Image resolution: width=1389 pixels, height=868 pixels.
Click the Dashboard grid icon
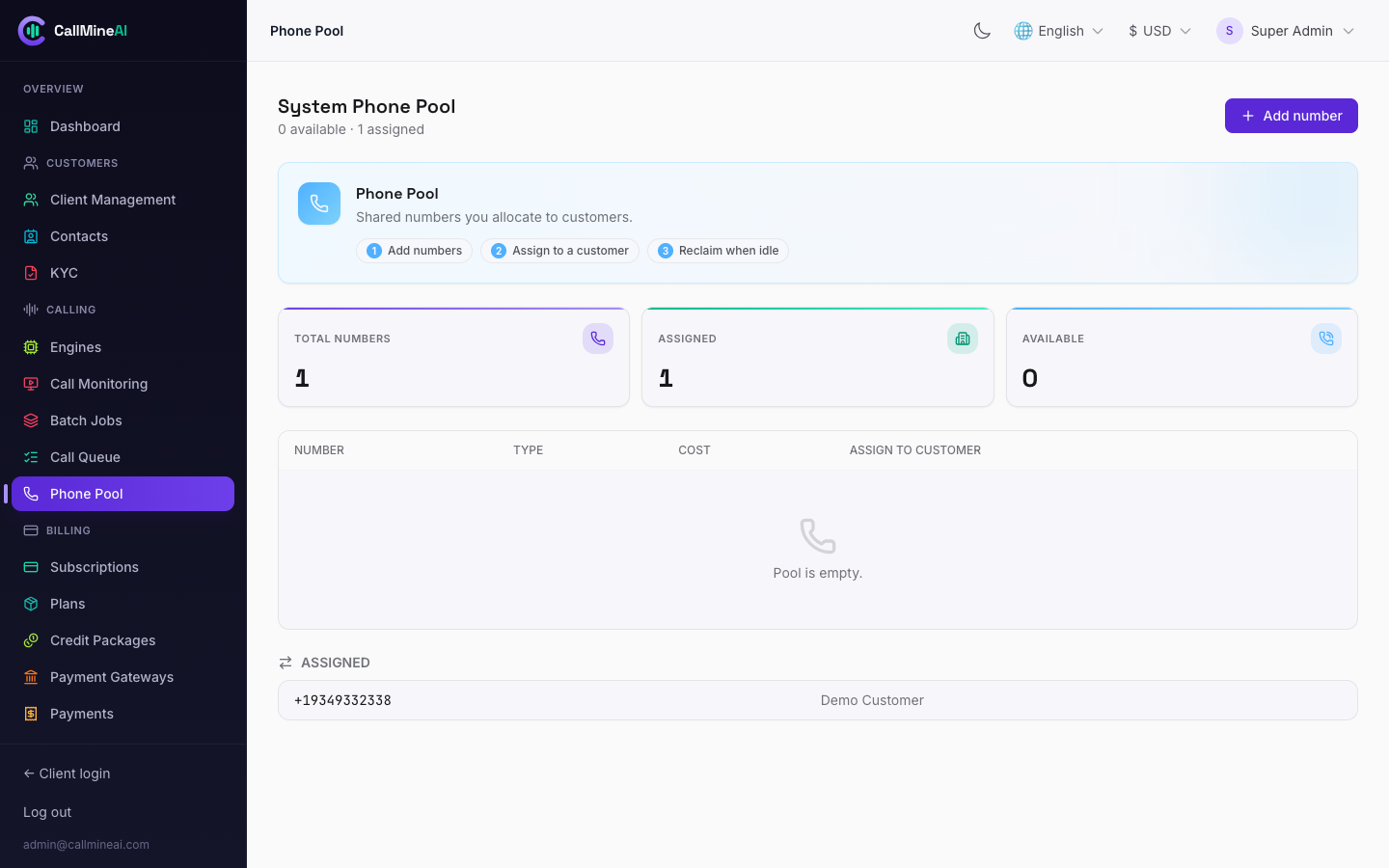pyautogui.click(x=31, y=126)
